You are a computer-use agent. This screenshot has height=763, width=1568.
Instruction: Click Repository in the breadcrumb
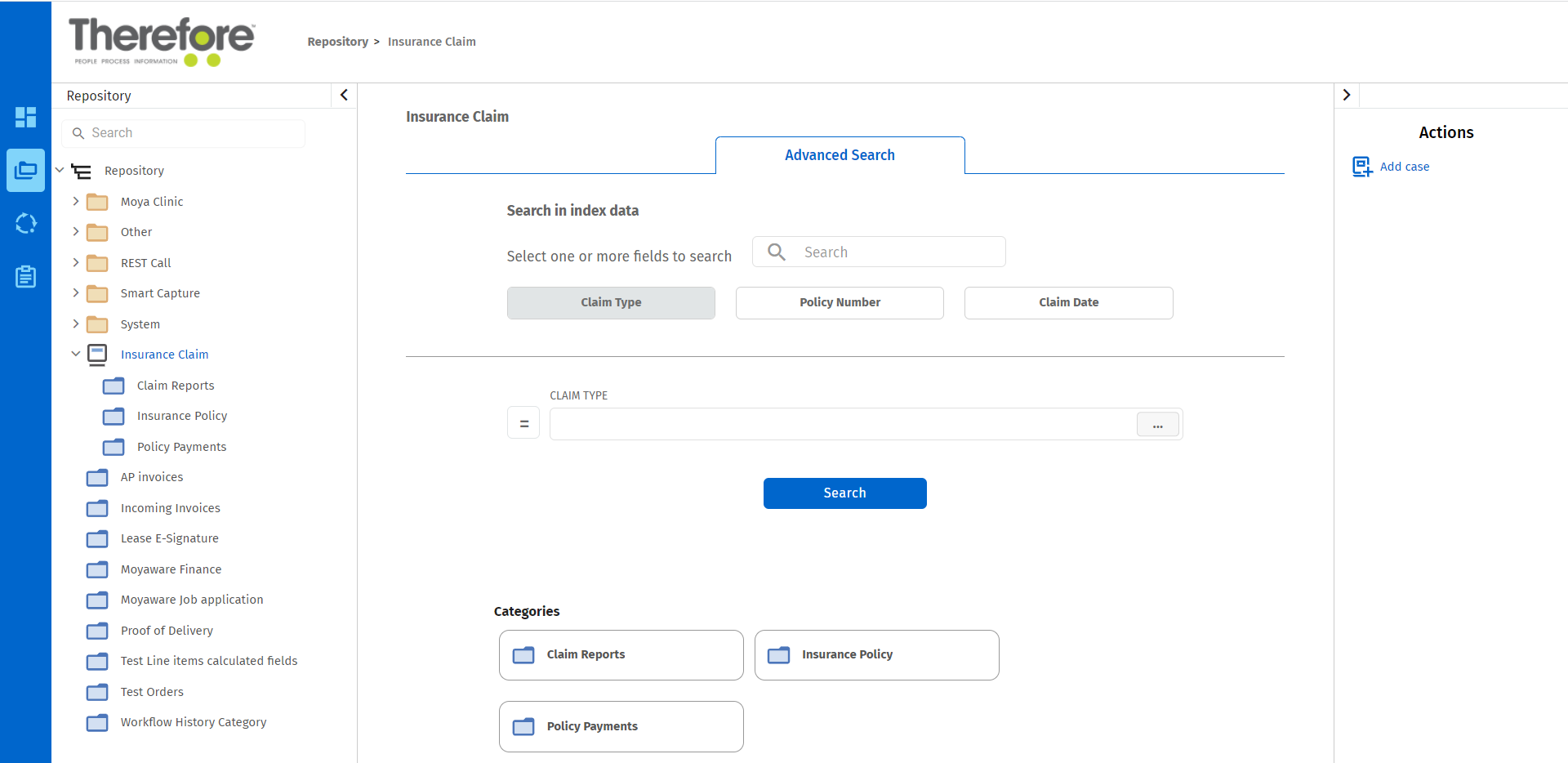[x=337, y=42]
